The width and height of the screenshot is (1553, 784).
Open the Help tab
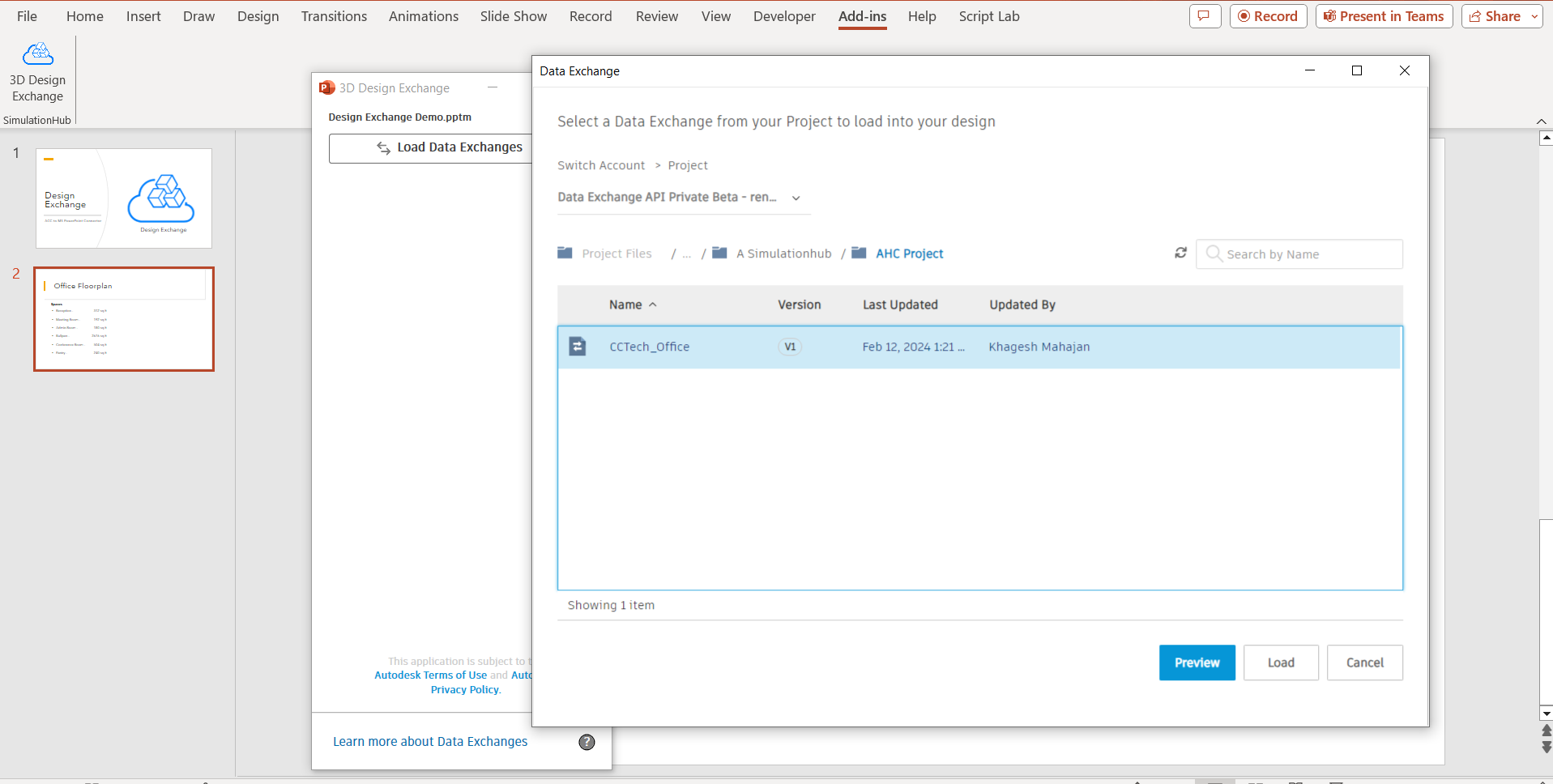[x=922, y=16]
